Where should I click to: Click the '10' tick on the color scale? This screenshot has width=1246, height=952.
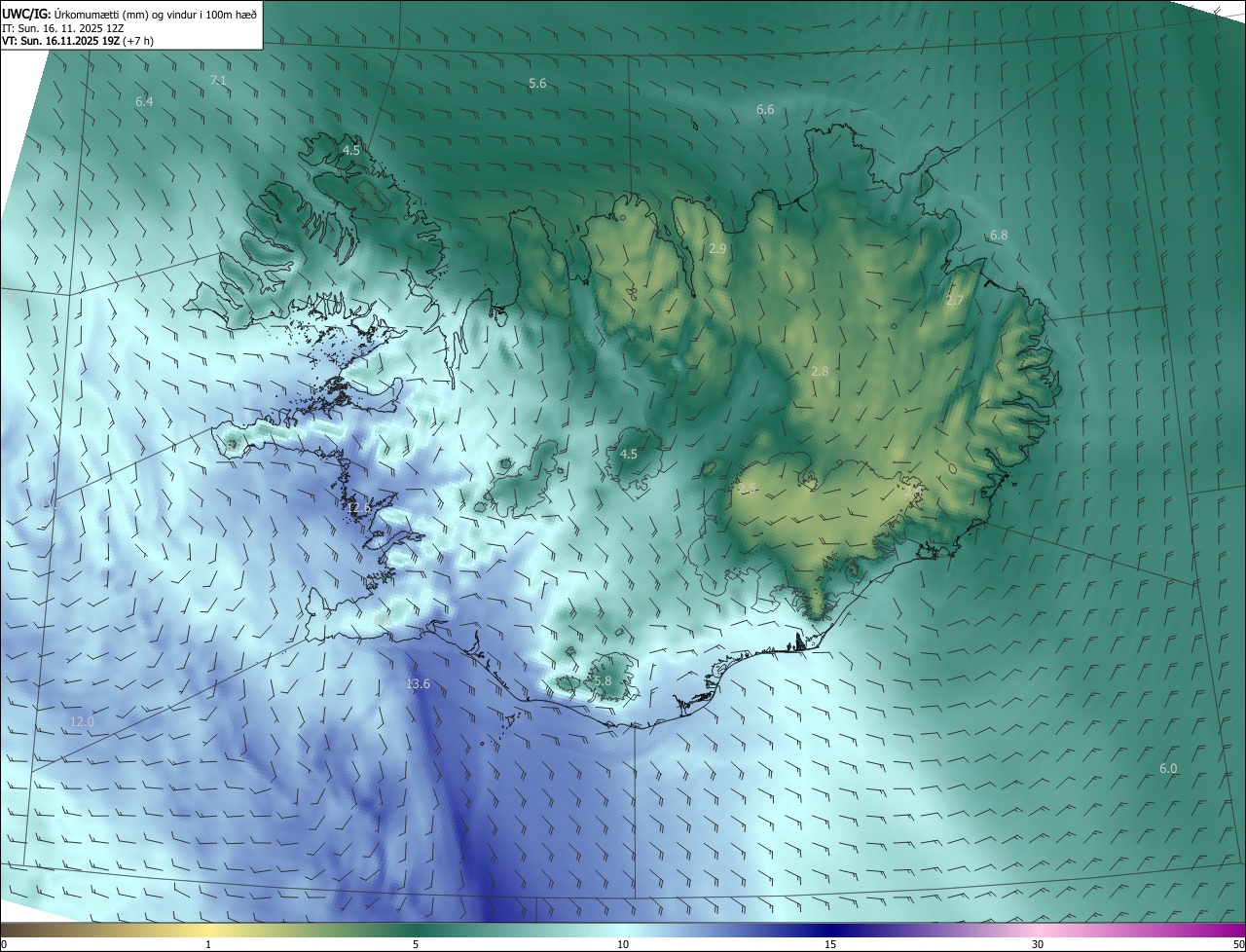[x=623, y=945]
